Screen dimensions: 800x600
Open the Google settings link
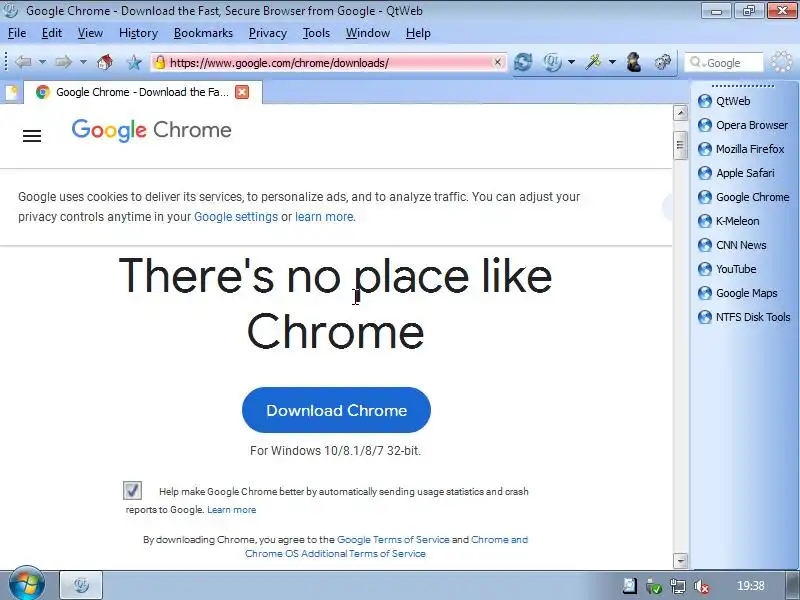click(236, 217)
